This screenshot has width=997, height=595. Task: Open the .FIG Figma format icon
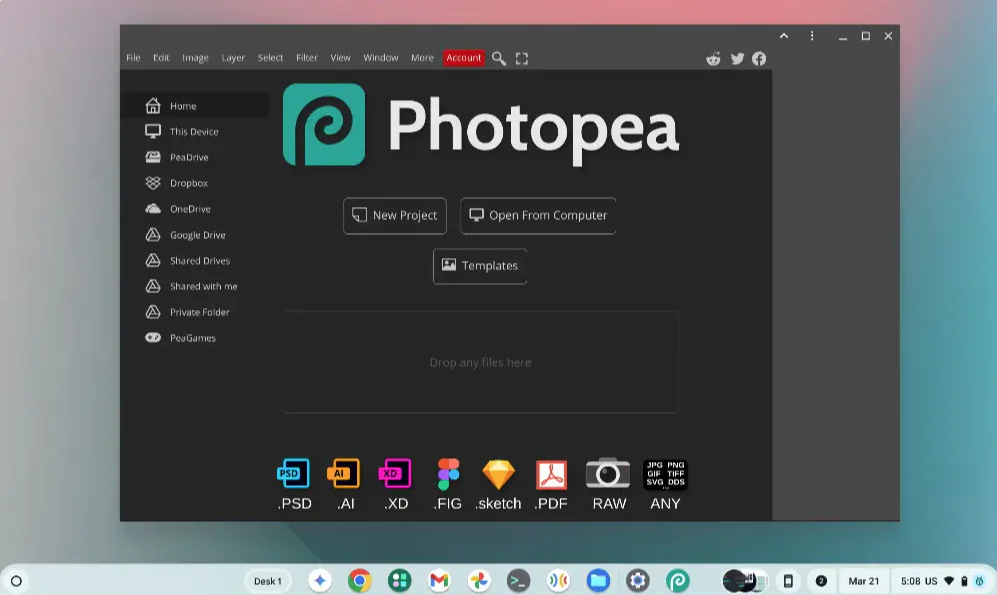447,474
